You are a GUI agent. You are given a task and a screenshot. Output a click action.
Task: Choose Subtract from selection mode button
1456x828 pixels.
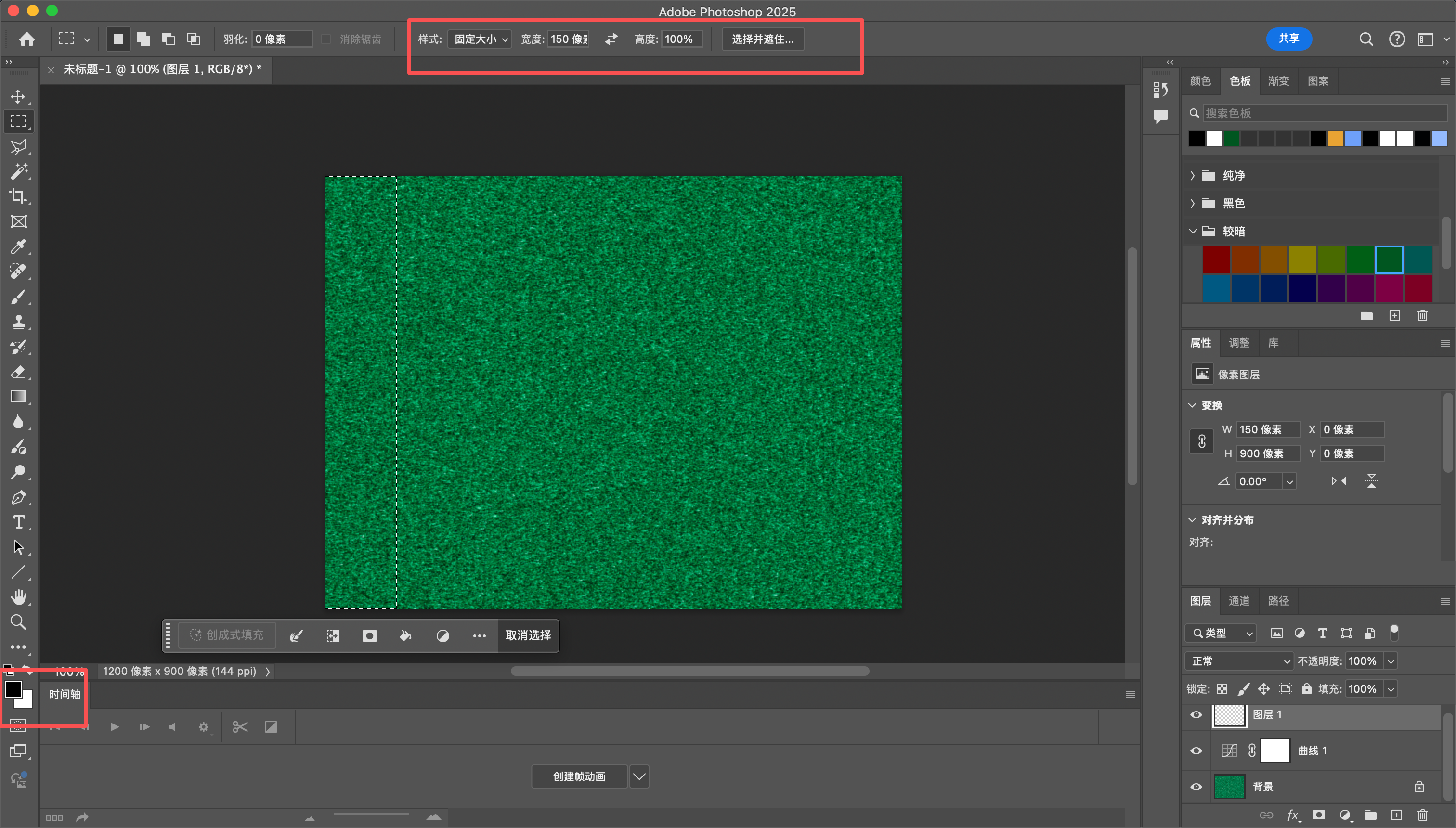click(169, 39)
